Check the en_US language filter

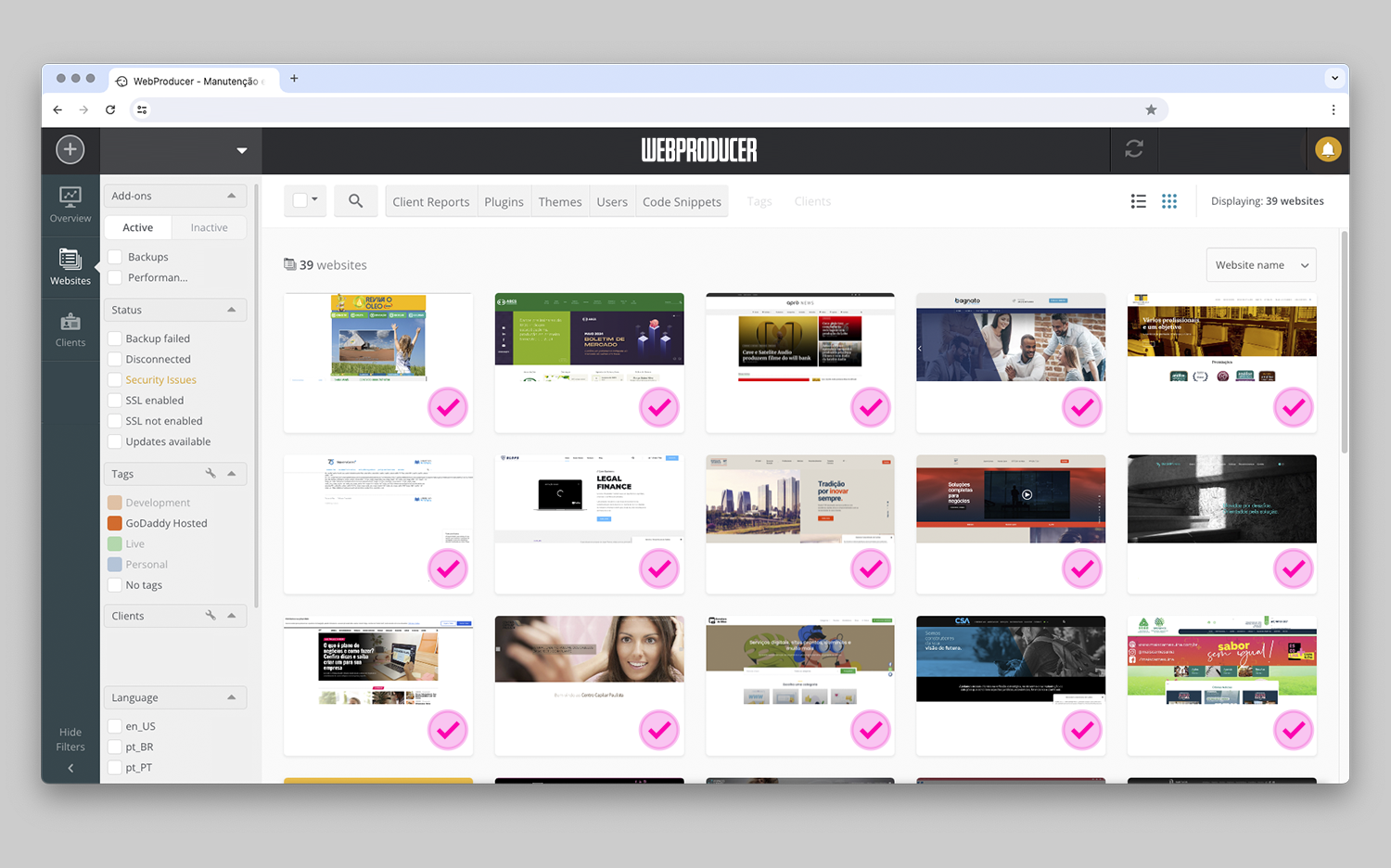tap(115, 726)
